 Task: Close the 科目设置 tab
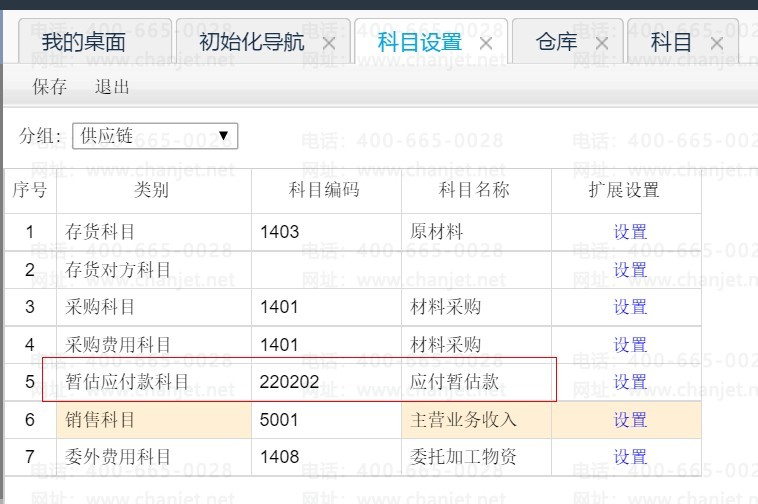486,44
